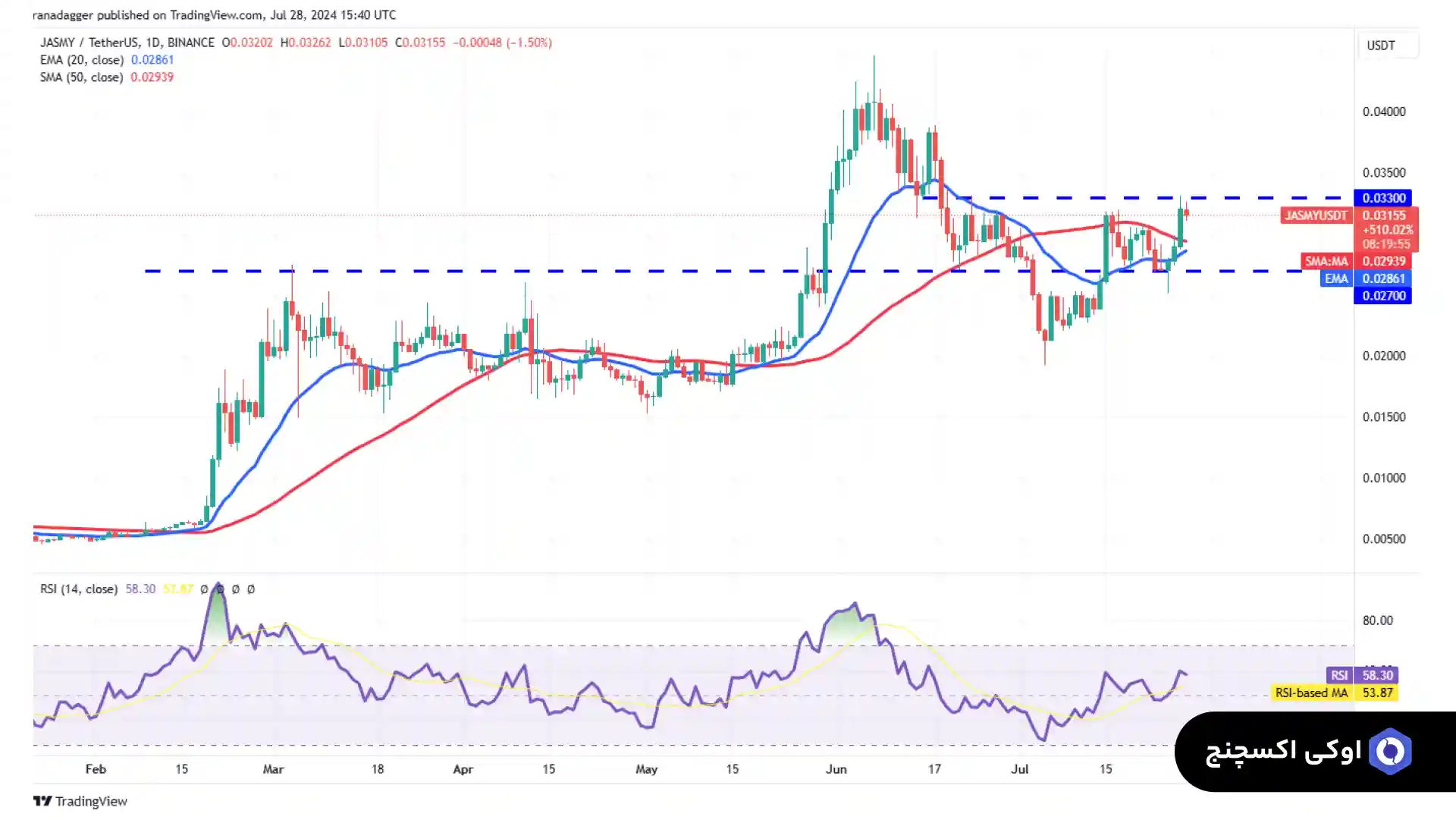Click the SMA (50, close) indicator label
This screenshot has width=1456, height=820.
click(82, 77)
